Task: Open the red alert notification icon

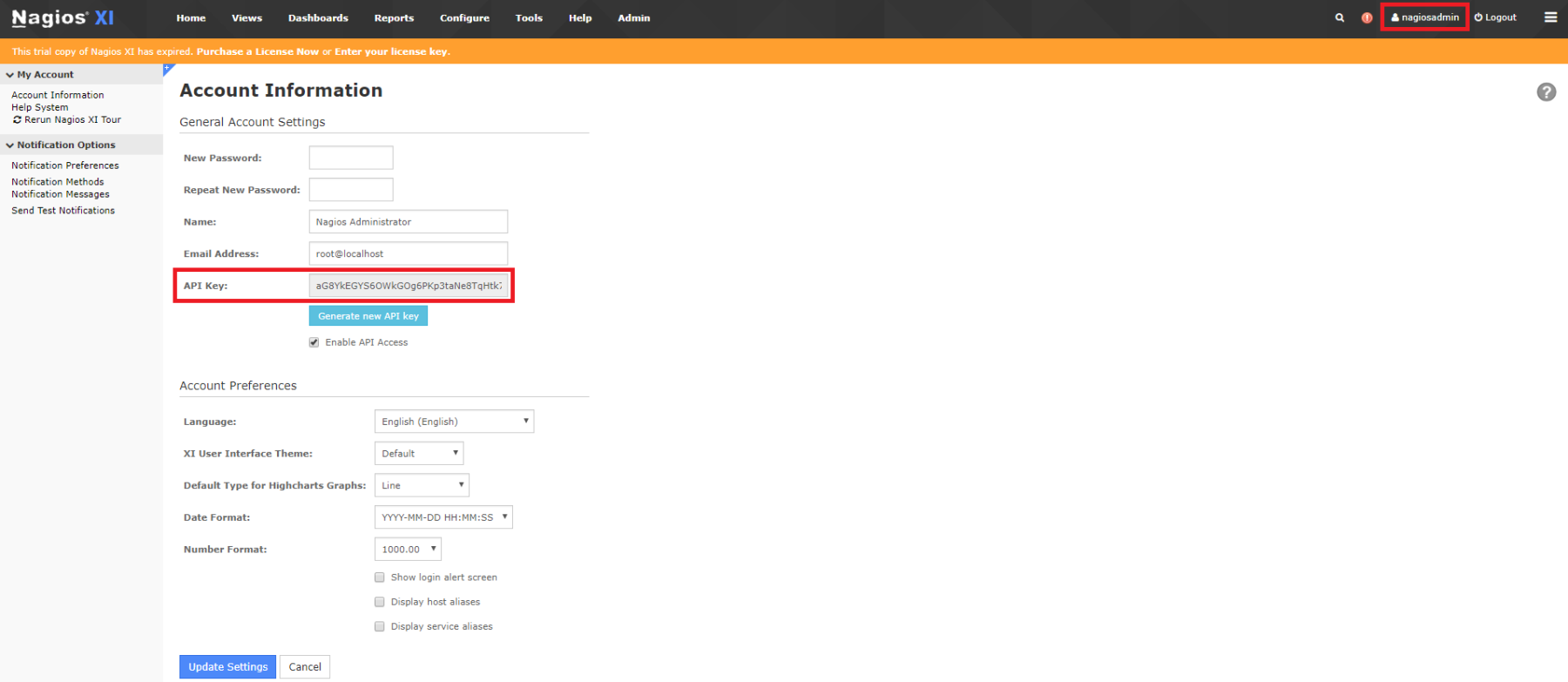Action: [1367, 17]
